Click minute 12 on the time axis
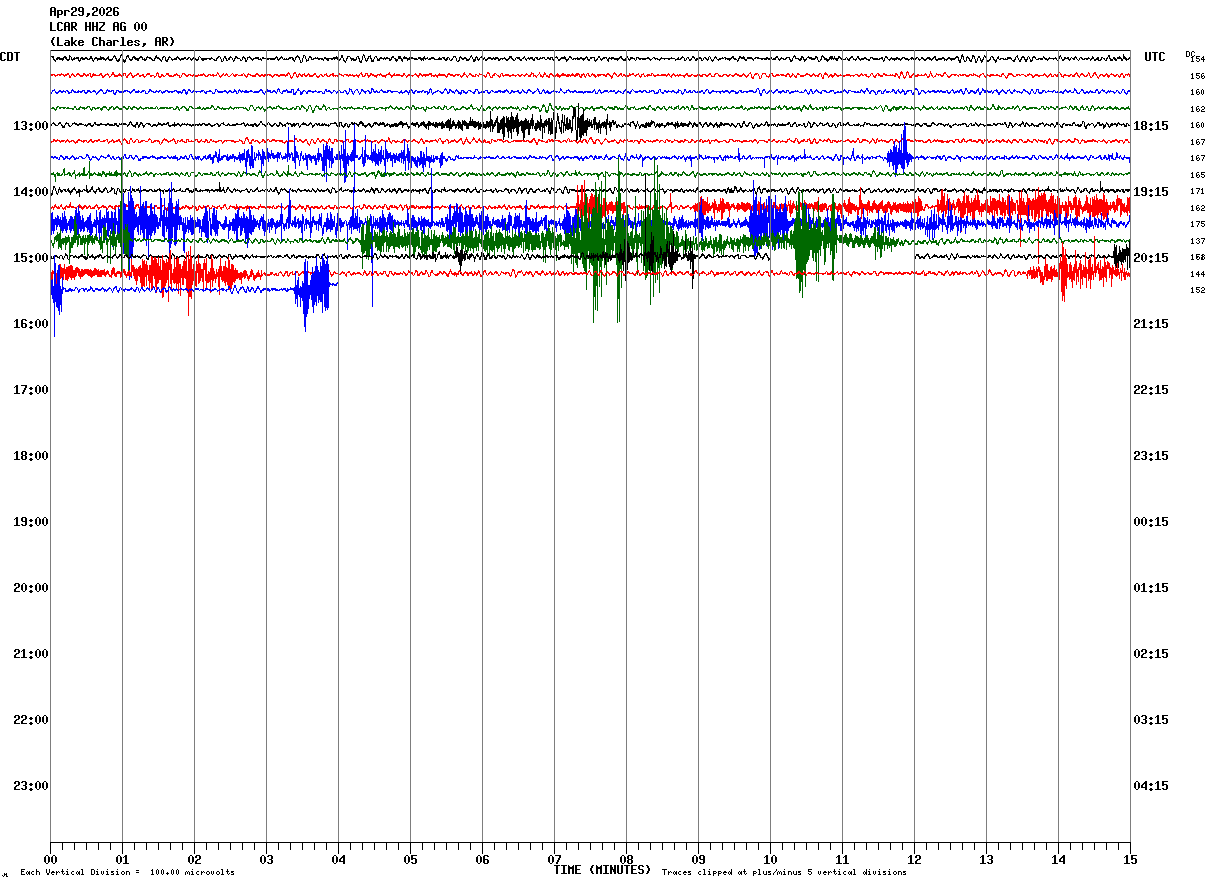 click(914, 860)
